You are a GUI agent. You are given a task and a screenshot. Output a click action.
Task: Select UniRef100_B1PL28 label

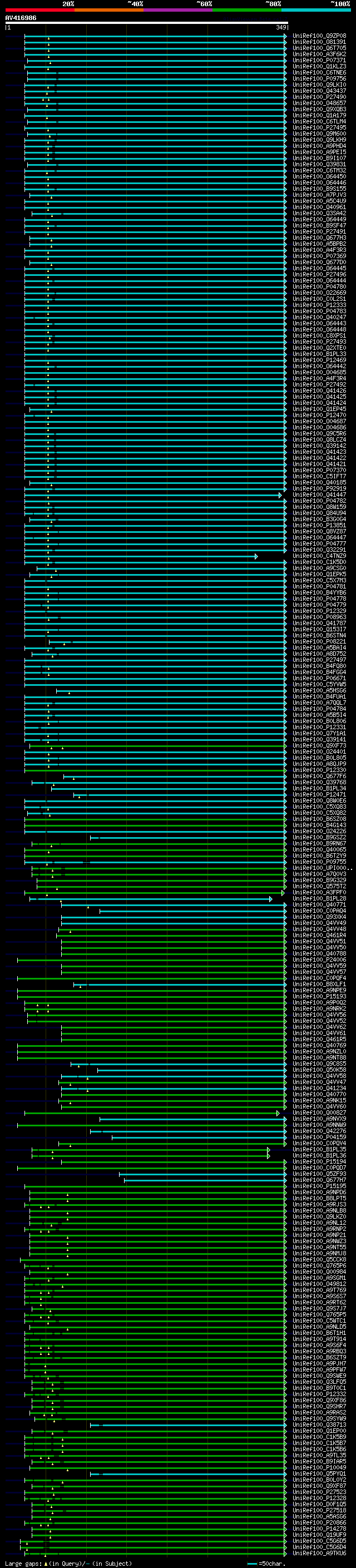pyautogui.click(x=319, y=898)
